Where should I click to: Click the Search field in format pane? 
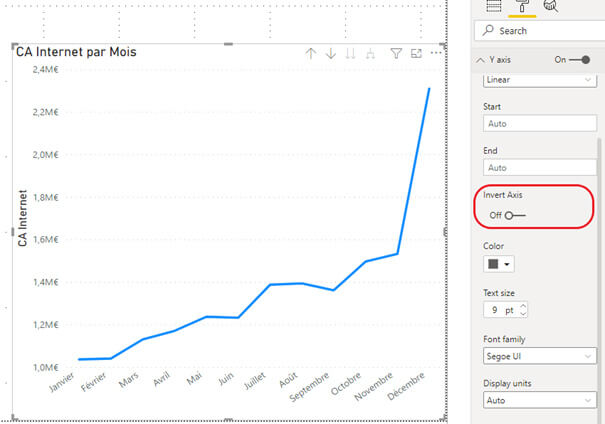click(540, 30)
